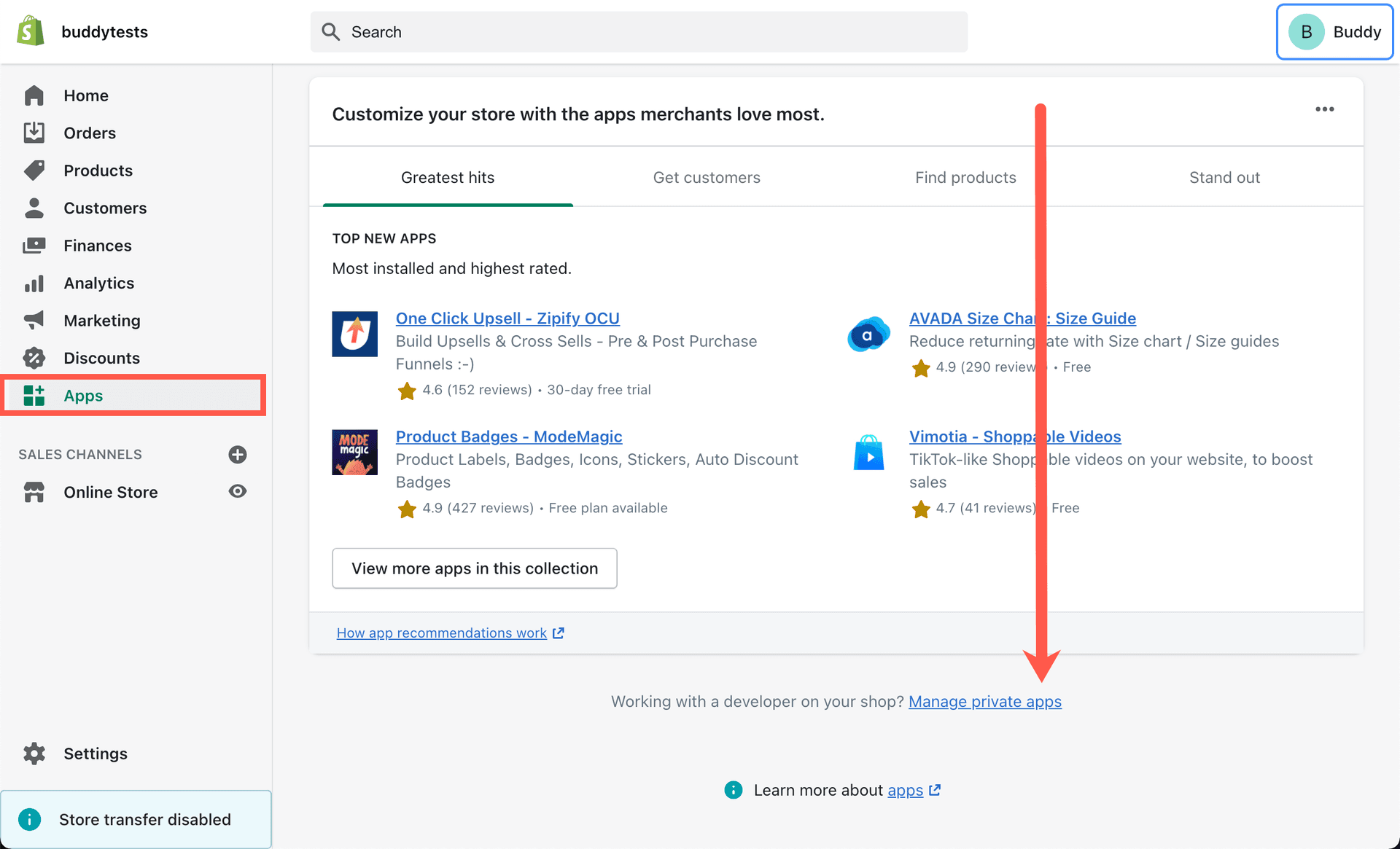Screen dimensions: 1400x849
Task: Click the Product Badges - ModeMagic link
Action: [x=508, y=437]
